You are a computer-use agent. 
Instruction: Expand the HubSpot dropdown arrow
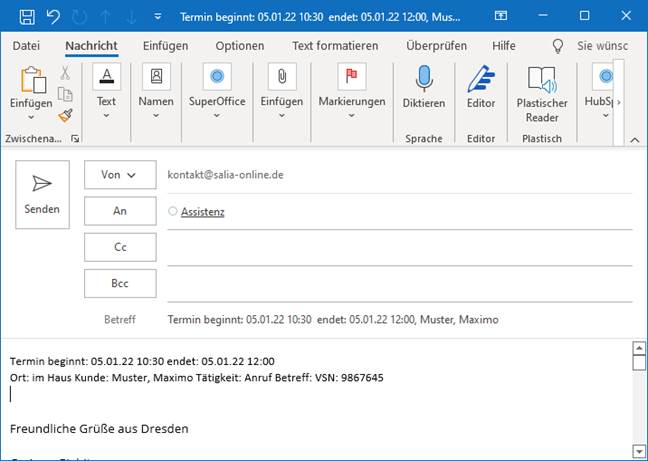tap(605, 116)
